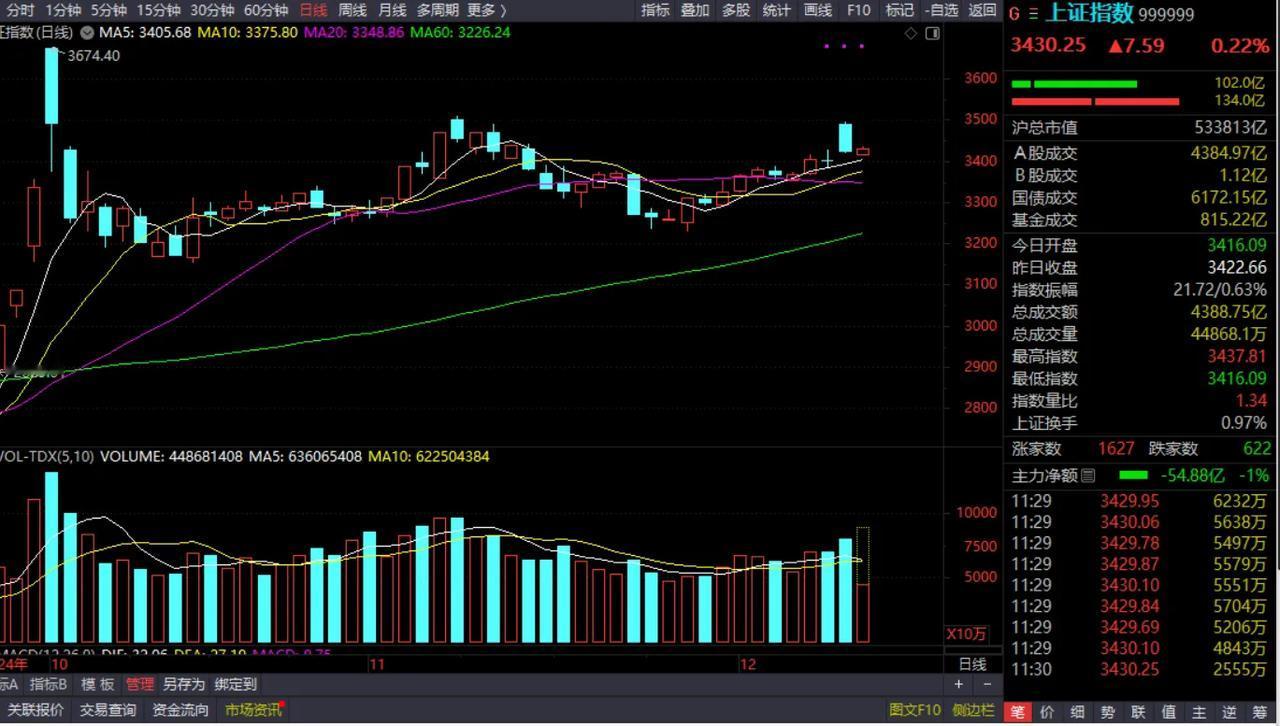The height and width of the screenshot is (726, 1280).
Task: Click the 返回 back button
Action: (982, 10)
